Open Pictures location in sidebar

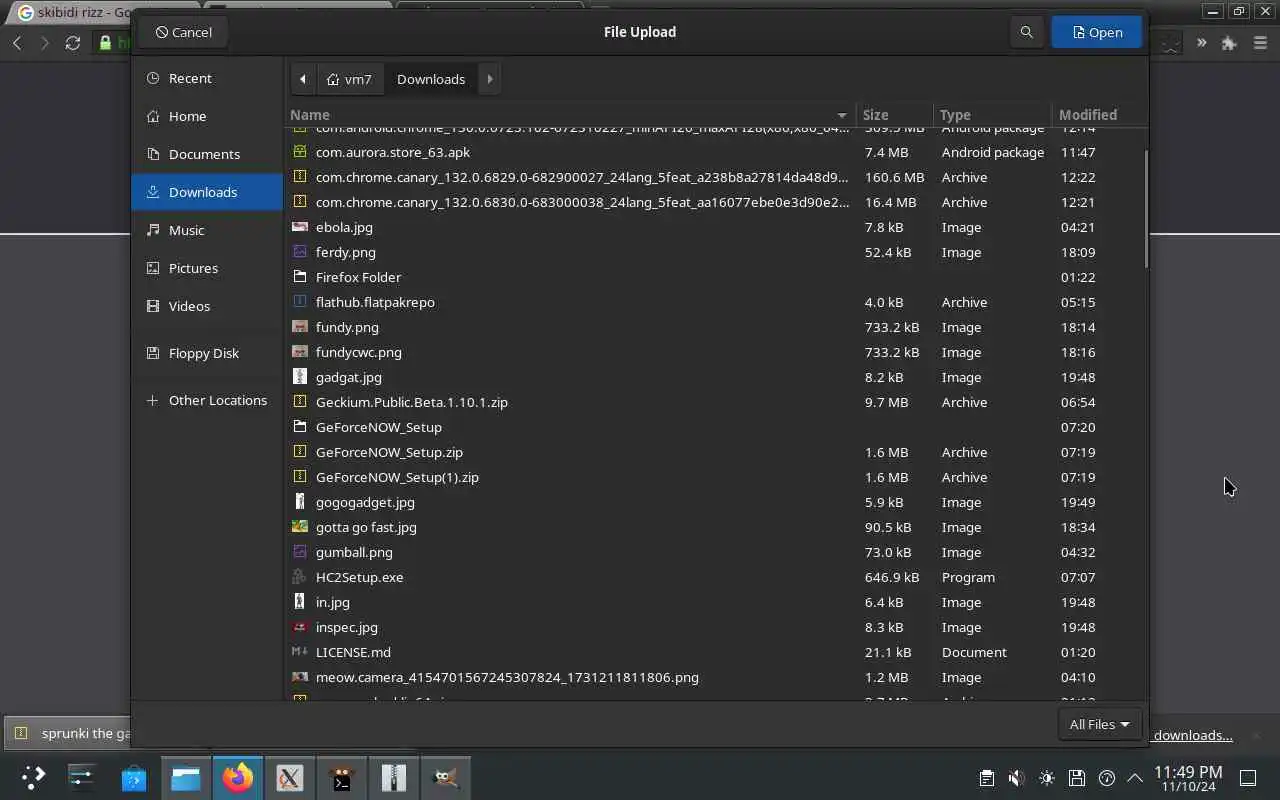coord(207,268)
